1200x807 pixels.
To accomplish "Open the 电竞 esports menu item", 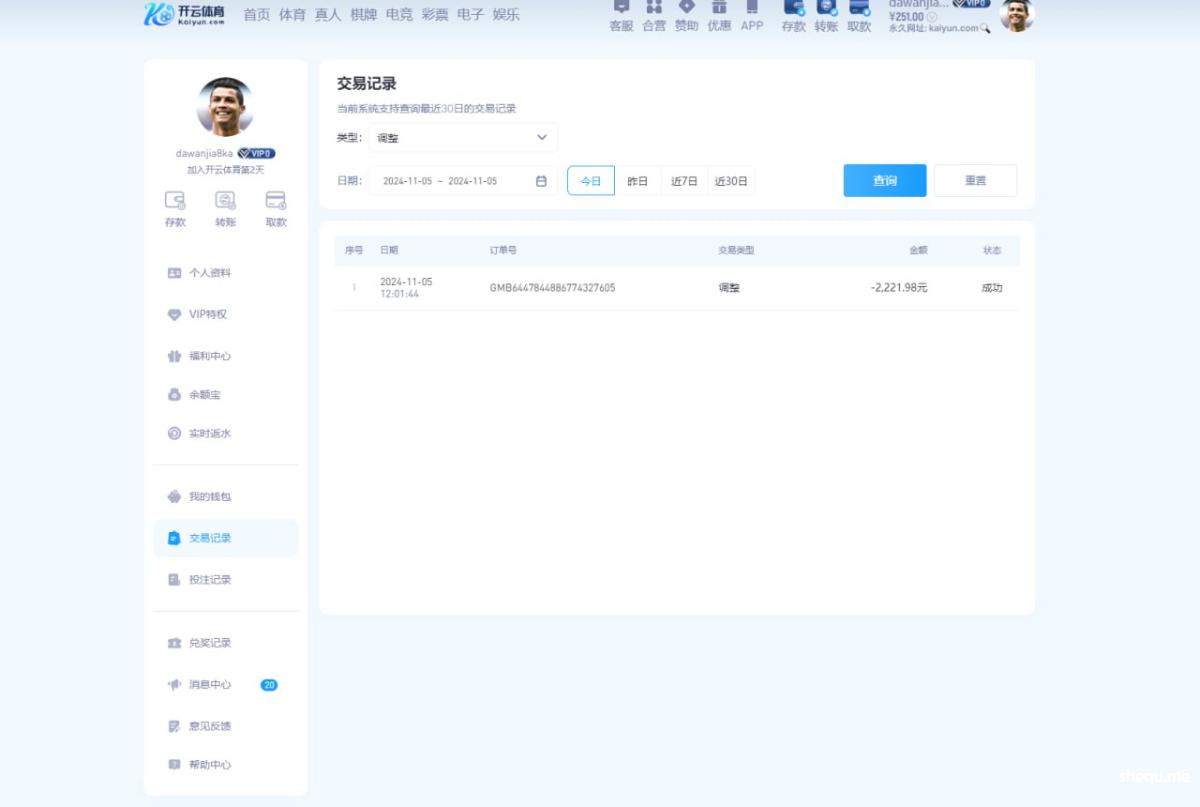I will click(399, 14).
